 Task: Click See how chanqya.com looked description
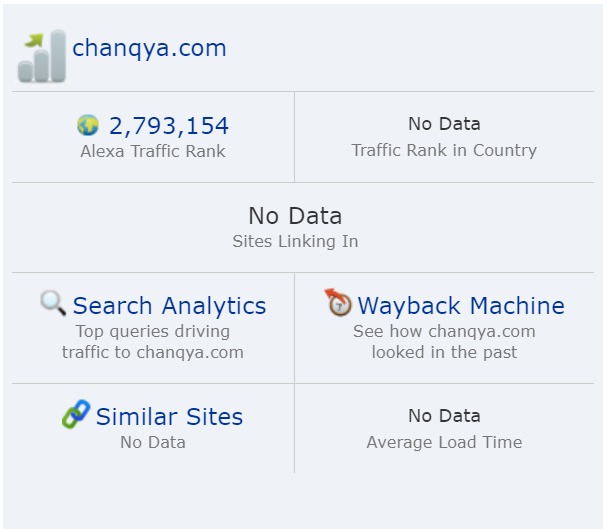point(444,342)
